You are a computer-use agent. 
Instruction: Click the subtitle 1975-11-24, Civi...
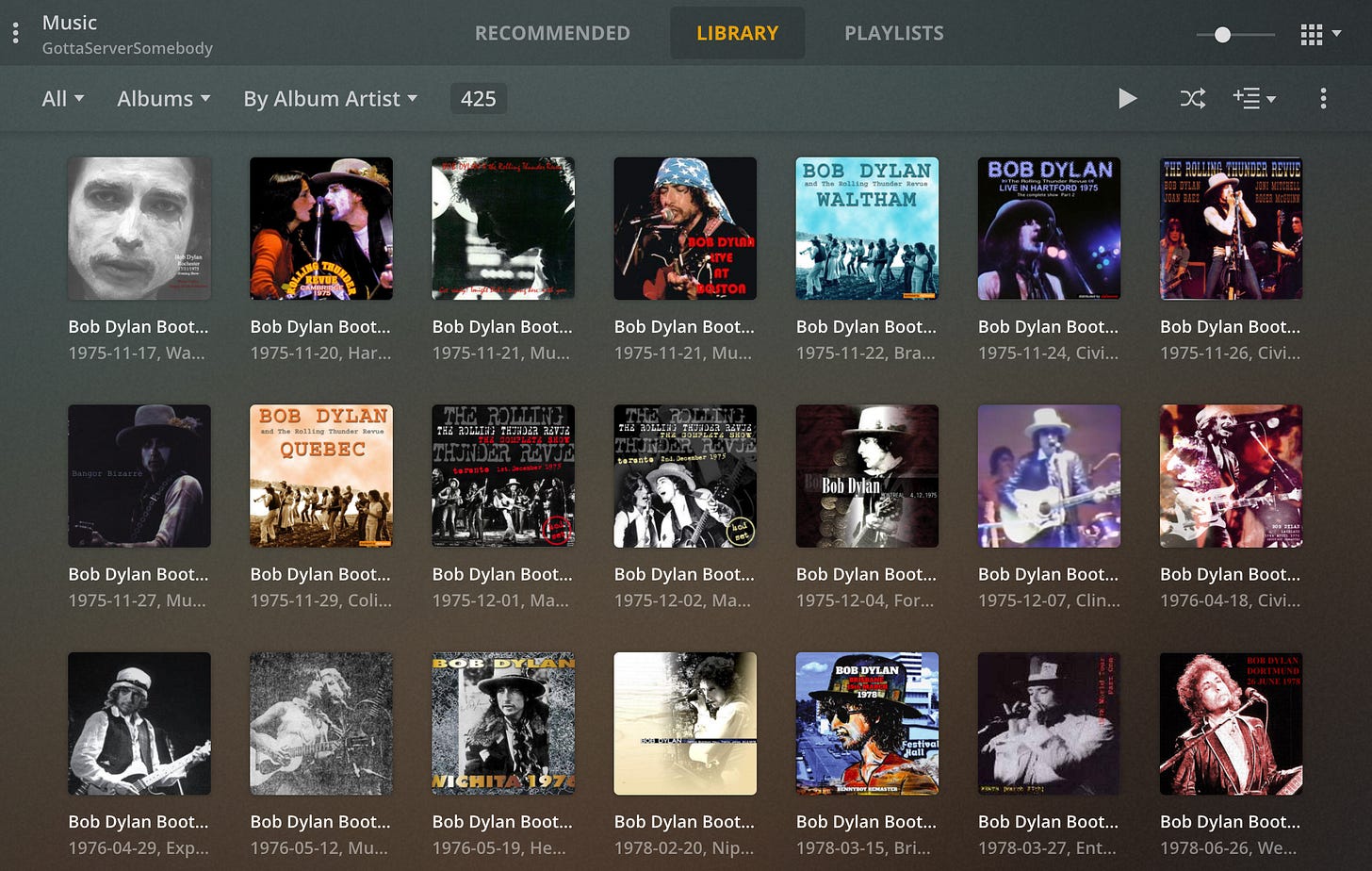pyautogui.click(x=1048, y=353)
